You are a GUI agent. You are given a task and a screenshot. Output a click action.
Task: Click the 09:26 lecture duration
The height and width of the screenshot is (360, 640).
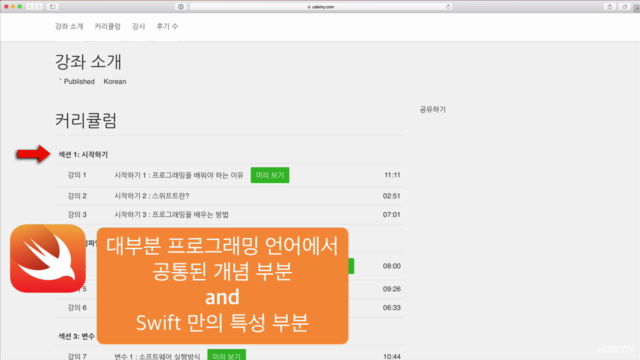pos(391,289)
